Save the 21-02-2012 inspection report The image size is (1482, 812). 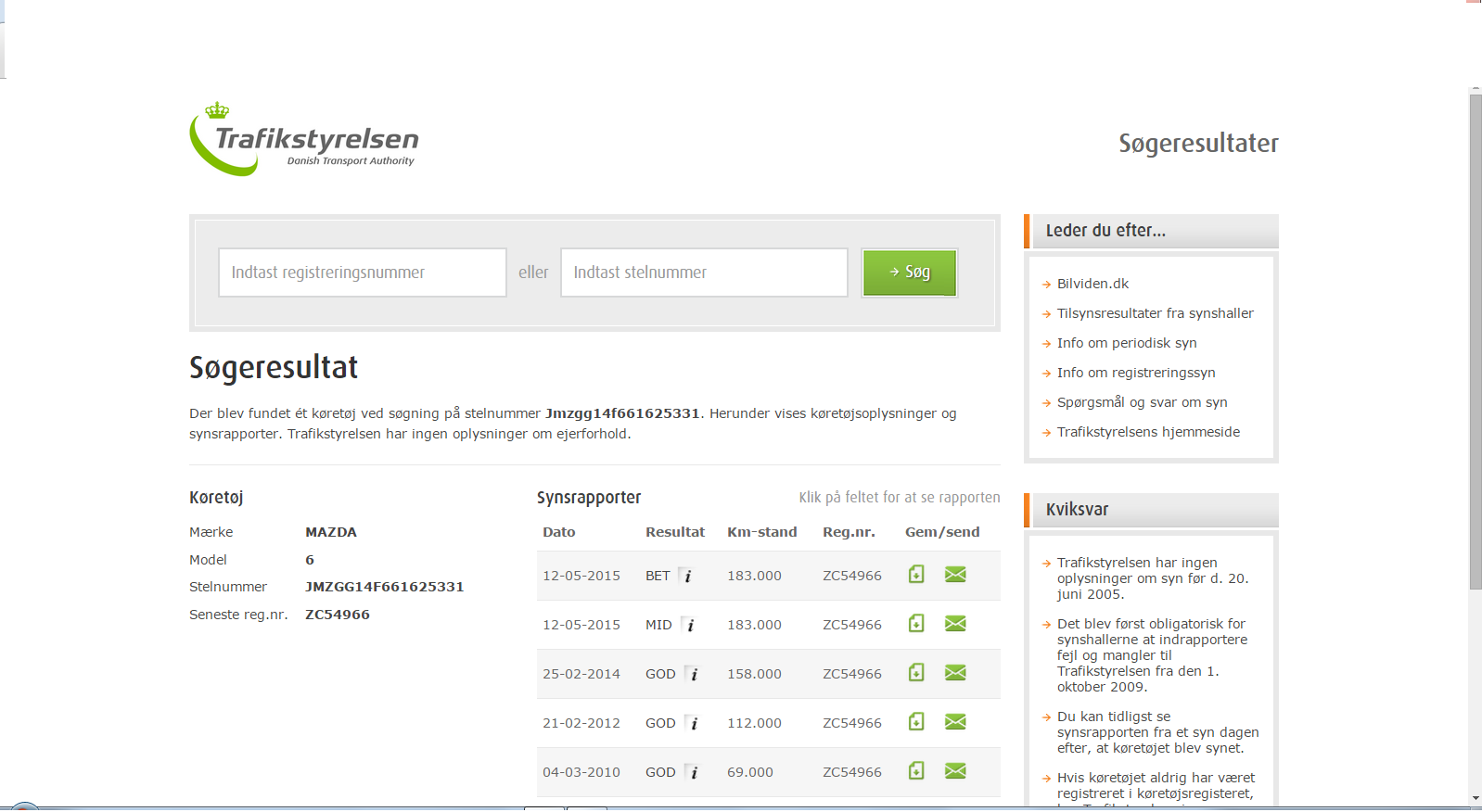click(916, 722)
